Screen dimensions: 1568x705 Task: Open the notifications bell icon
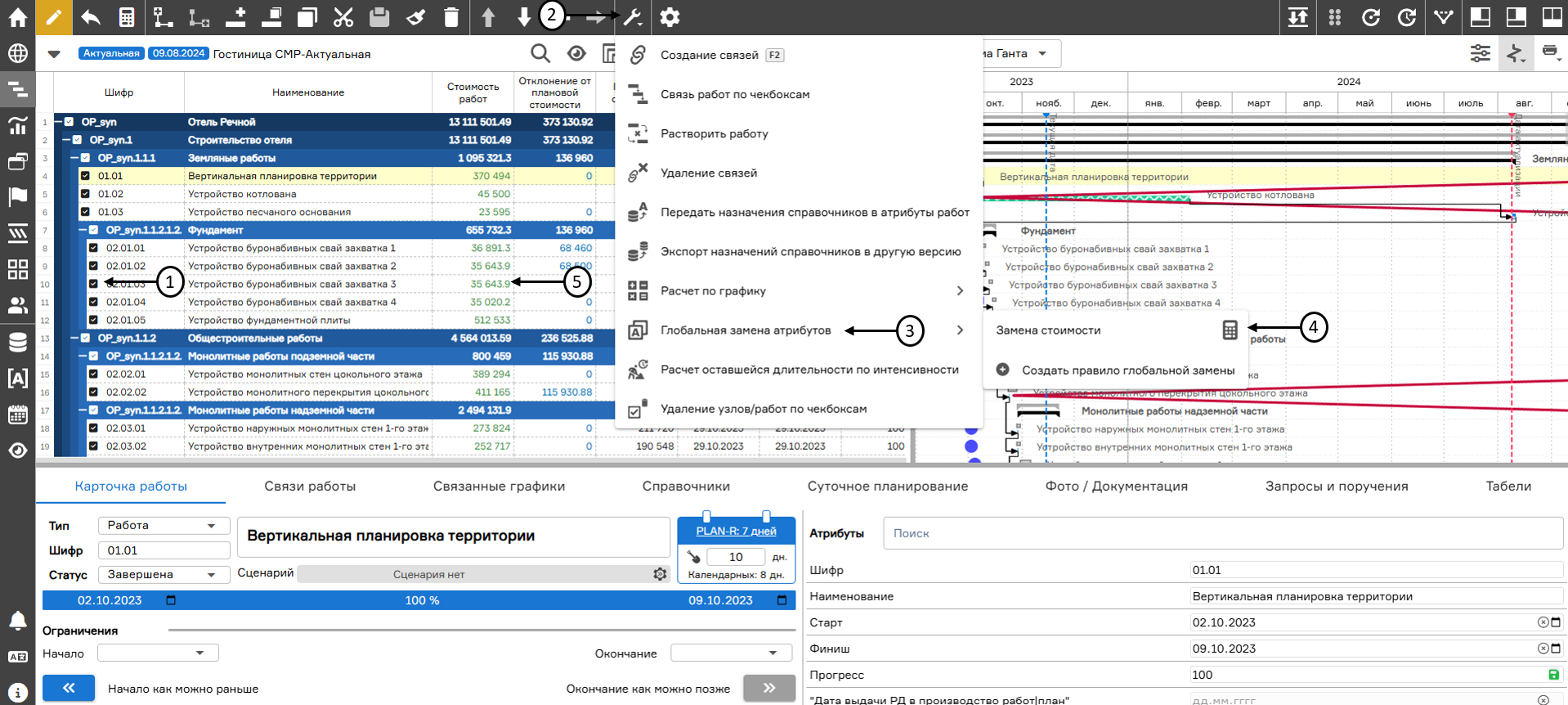(17, 621)
